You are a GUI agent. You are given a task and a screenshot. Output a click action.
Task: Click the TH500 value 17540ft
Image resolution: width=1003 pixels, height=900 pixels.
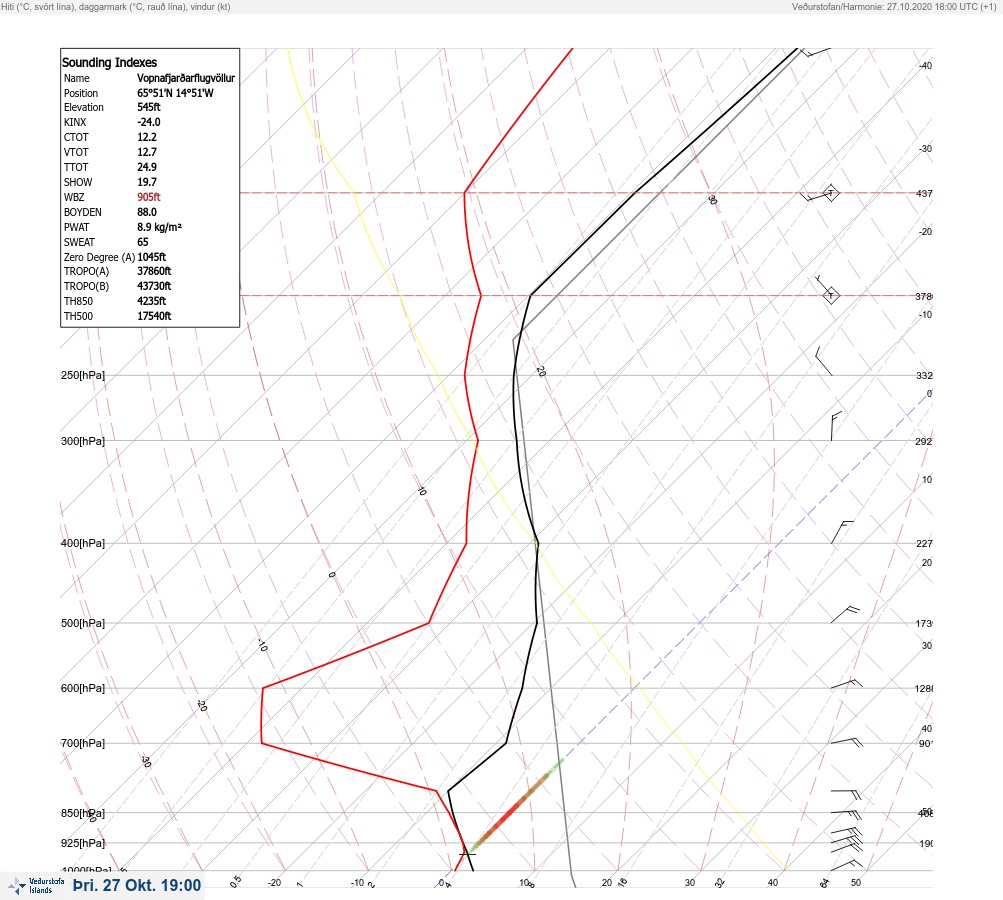[x=154, y=316]
